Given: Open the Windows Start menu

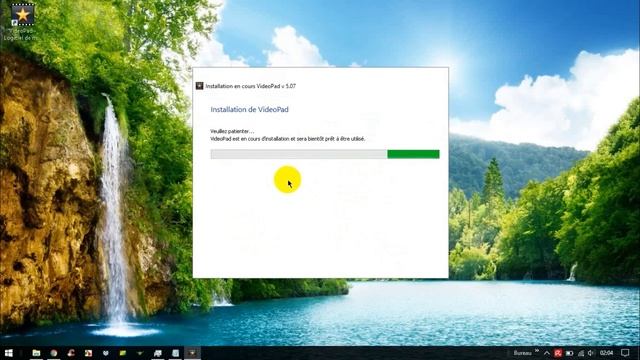Looking at the screenshot, I should tap(9, 353).
